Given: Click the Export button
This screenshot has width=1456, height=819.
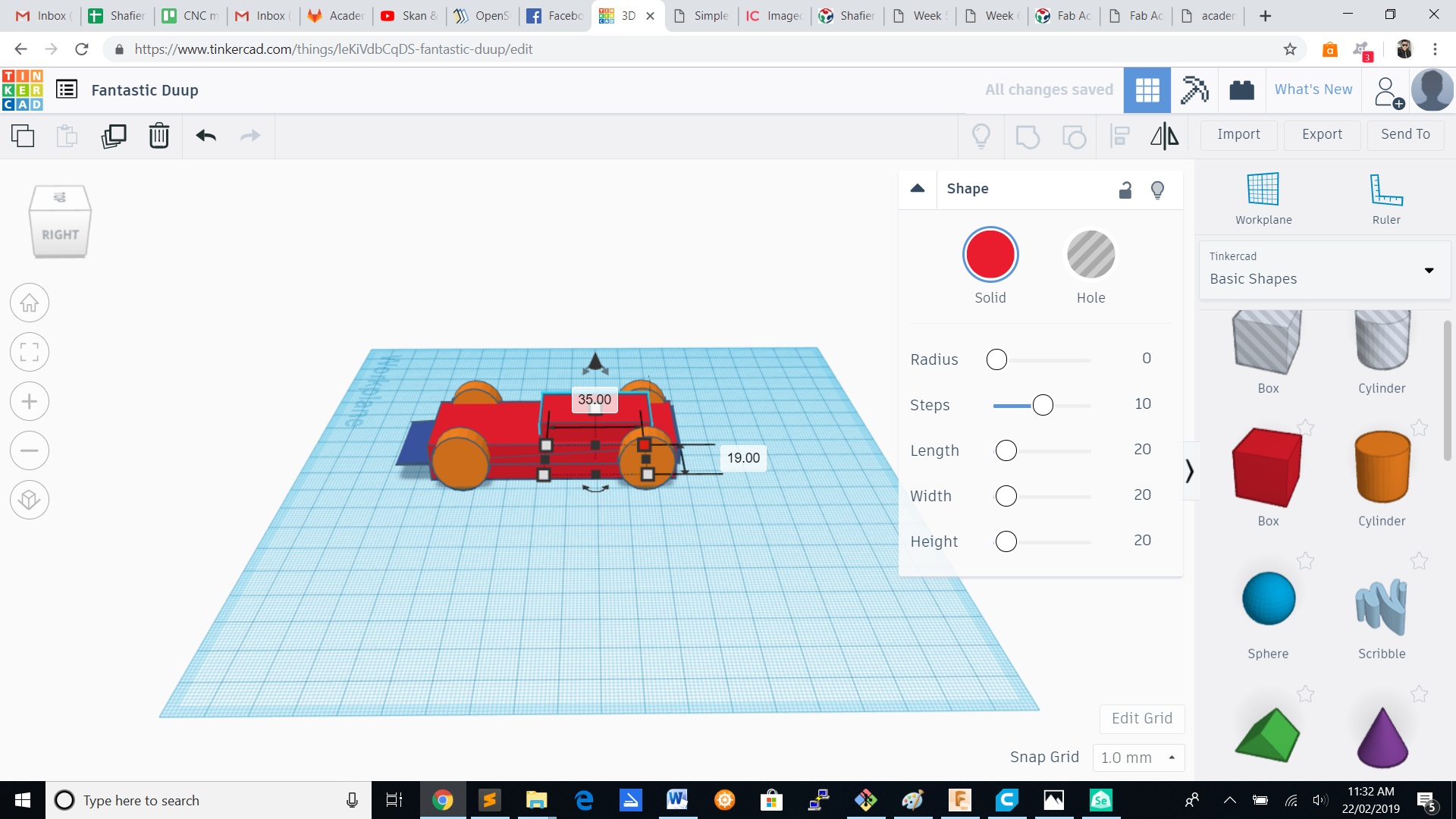Looking at the screenshot, I should 1322,134.
